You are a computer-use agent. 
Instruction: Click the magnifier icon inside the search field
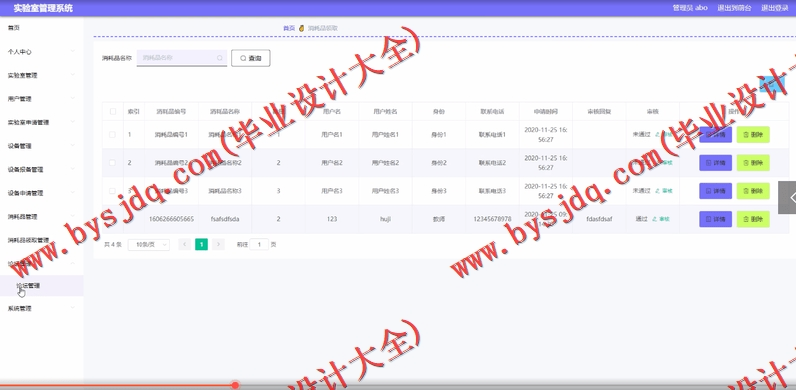[x=219, y=58]
